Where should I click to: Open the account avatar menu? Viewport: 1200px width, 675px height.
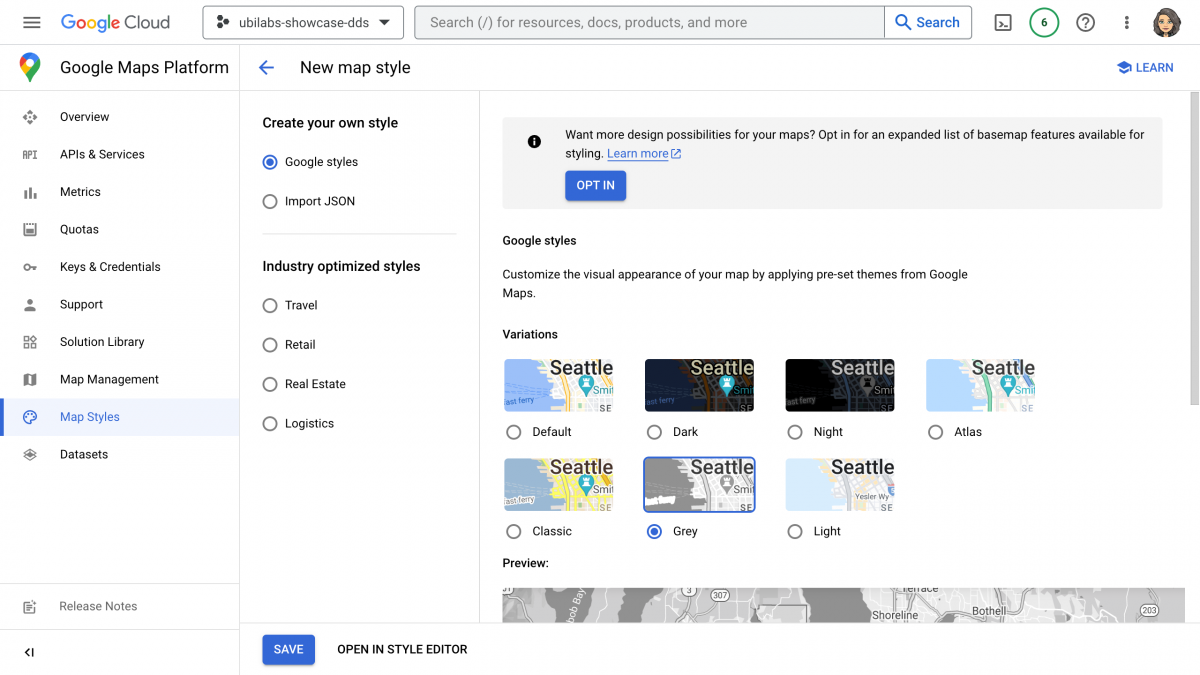coord(1167,22)
